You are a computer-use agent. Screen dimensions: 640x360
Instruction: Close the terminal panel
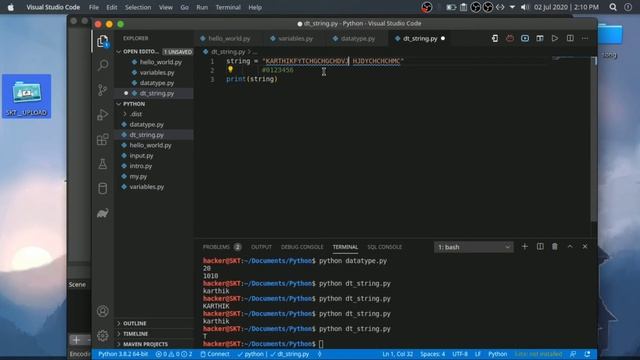click(x=585, y=247)
